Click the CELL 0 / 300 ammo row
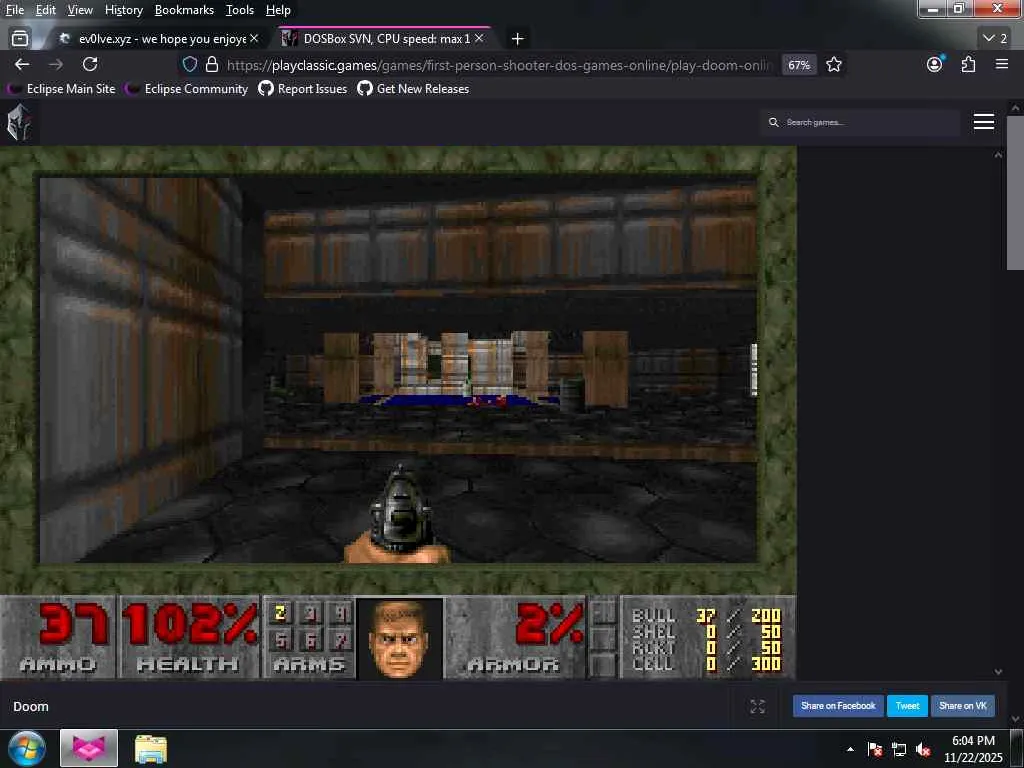The width and height of the screenshot is (1024, 768). click(707, 664)
